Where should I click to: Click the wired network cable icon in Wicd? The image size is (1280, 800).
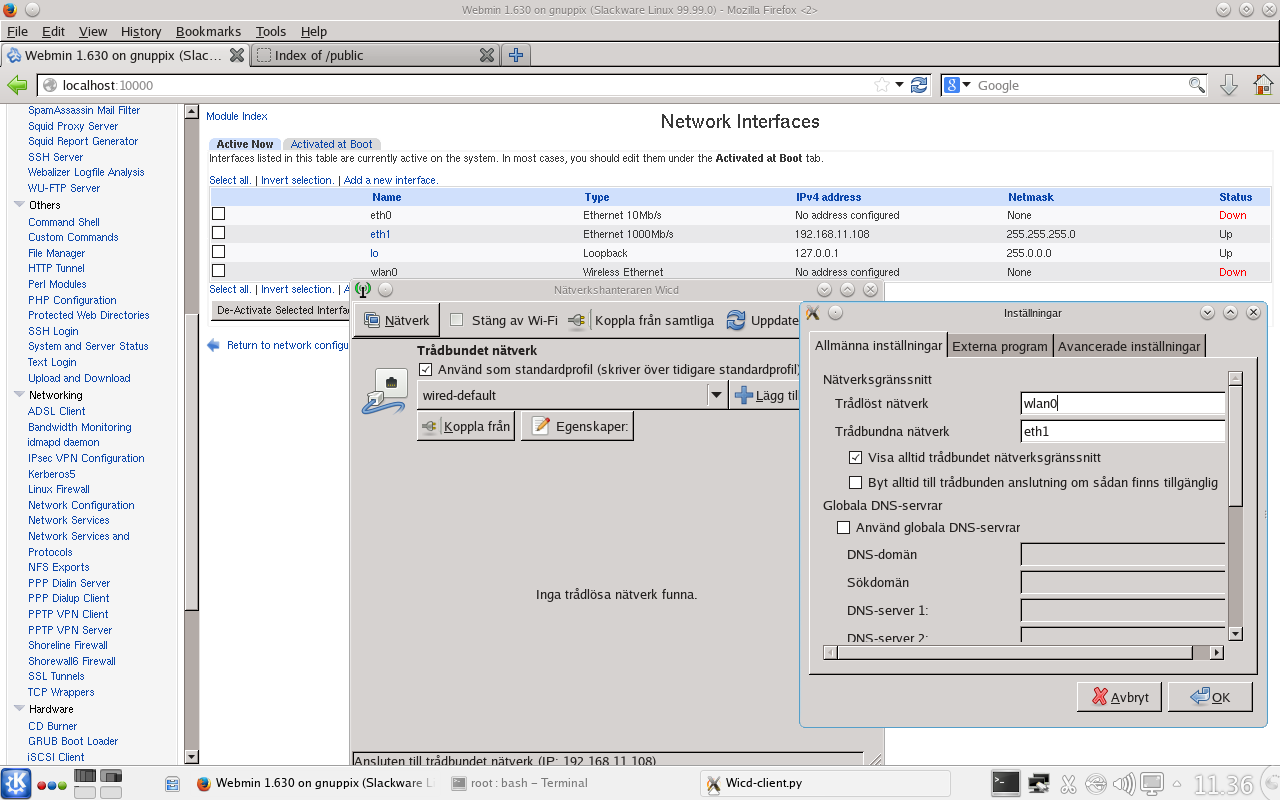click(x=382, y=391)
